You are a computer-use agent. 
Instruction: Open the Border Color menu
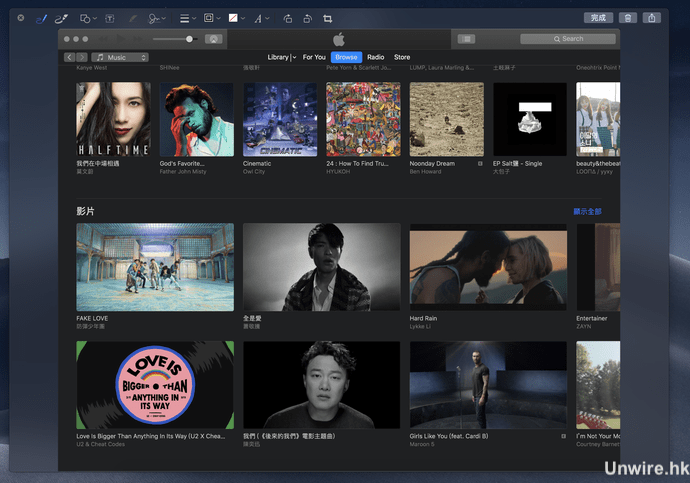pyautogui.click(x=211, y=18)
